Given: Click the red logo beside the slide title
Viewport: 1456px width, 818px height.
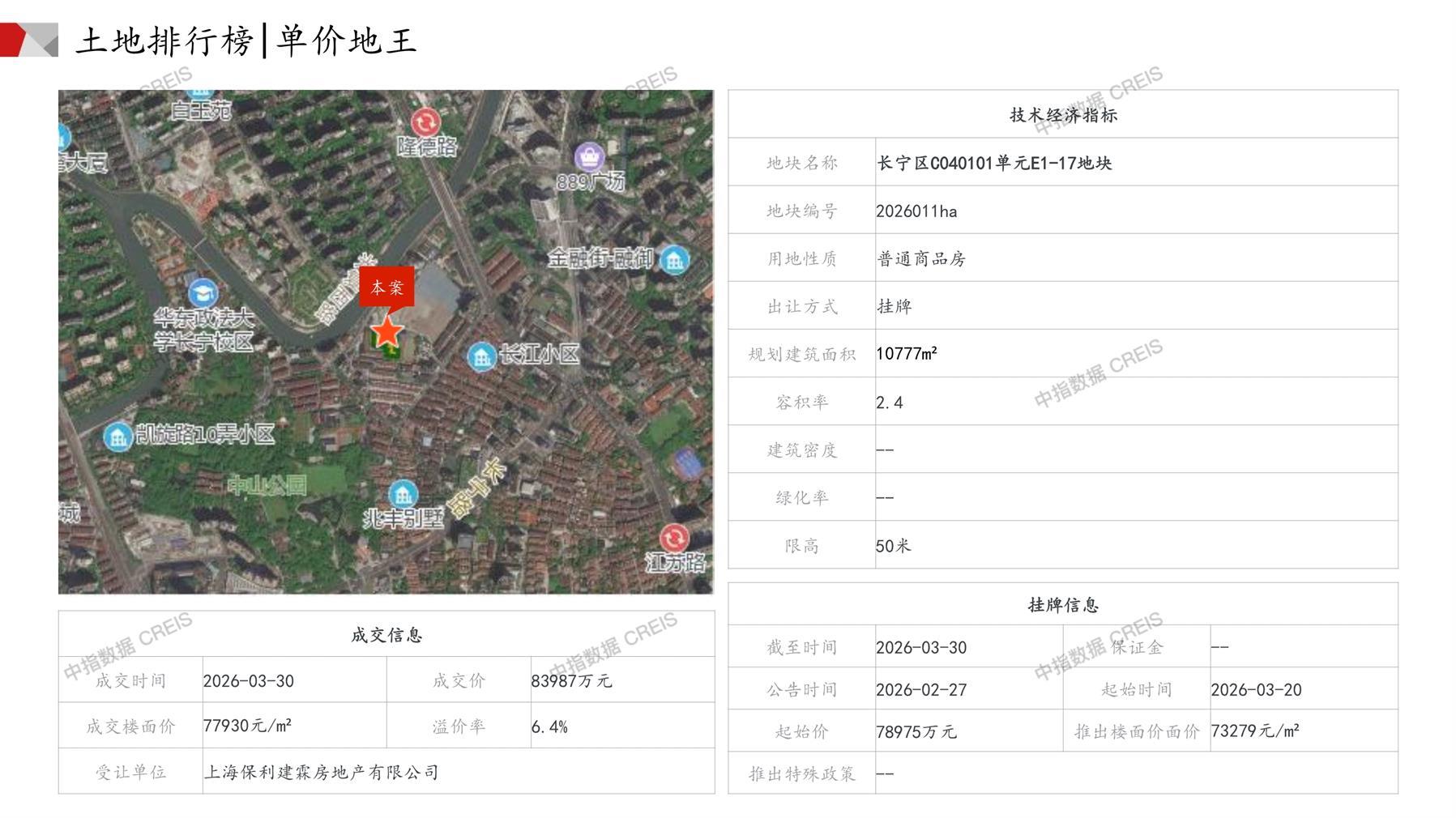Looking at the screenshot, I should pyautogui.click(x=28, y=40).
